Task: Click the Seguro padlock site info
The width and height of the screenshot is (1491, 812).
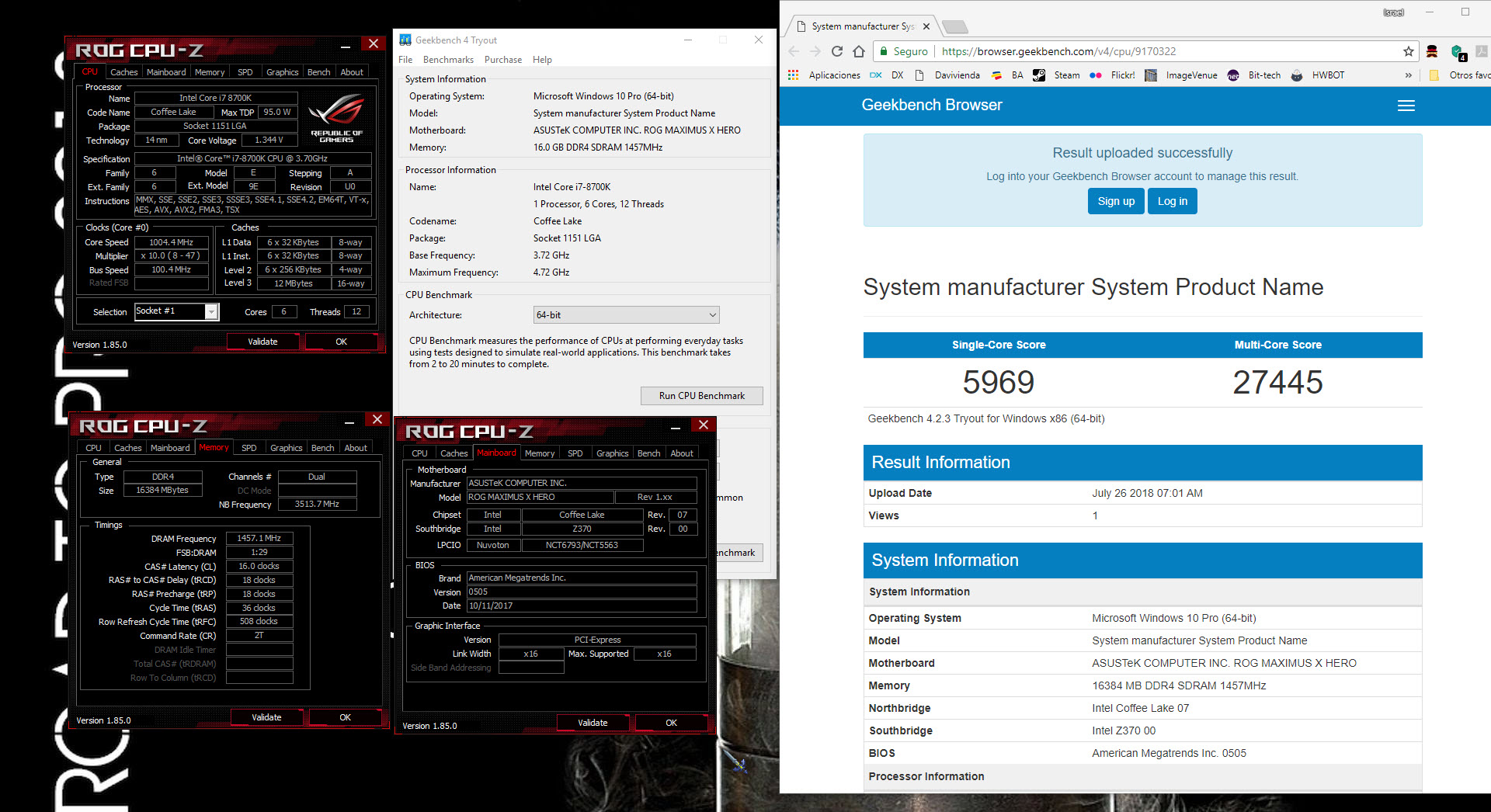Action: tap(903, 51)
